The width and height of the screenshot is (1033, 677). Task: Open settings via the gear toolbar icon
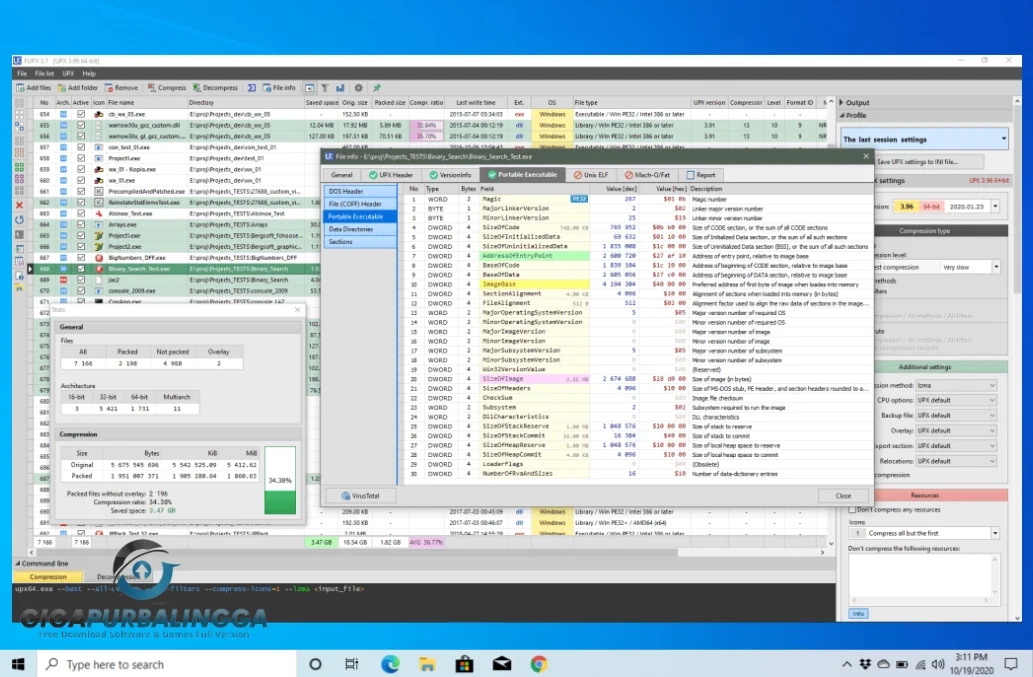tap(358, 88)
